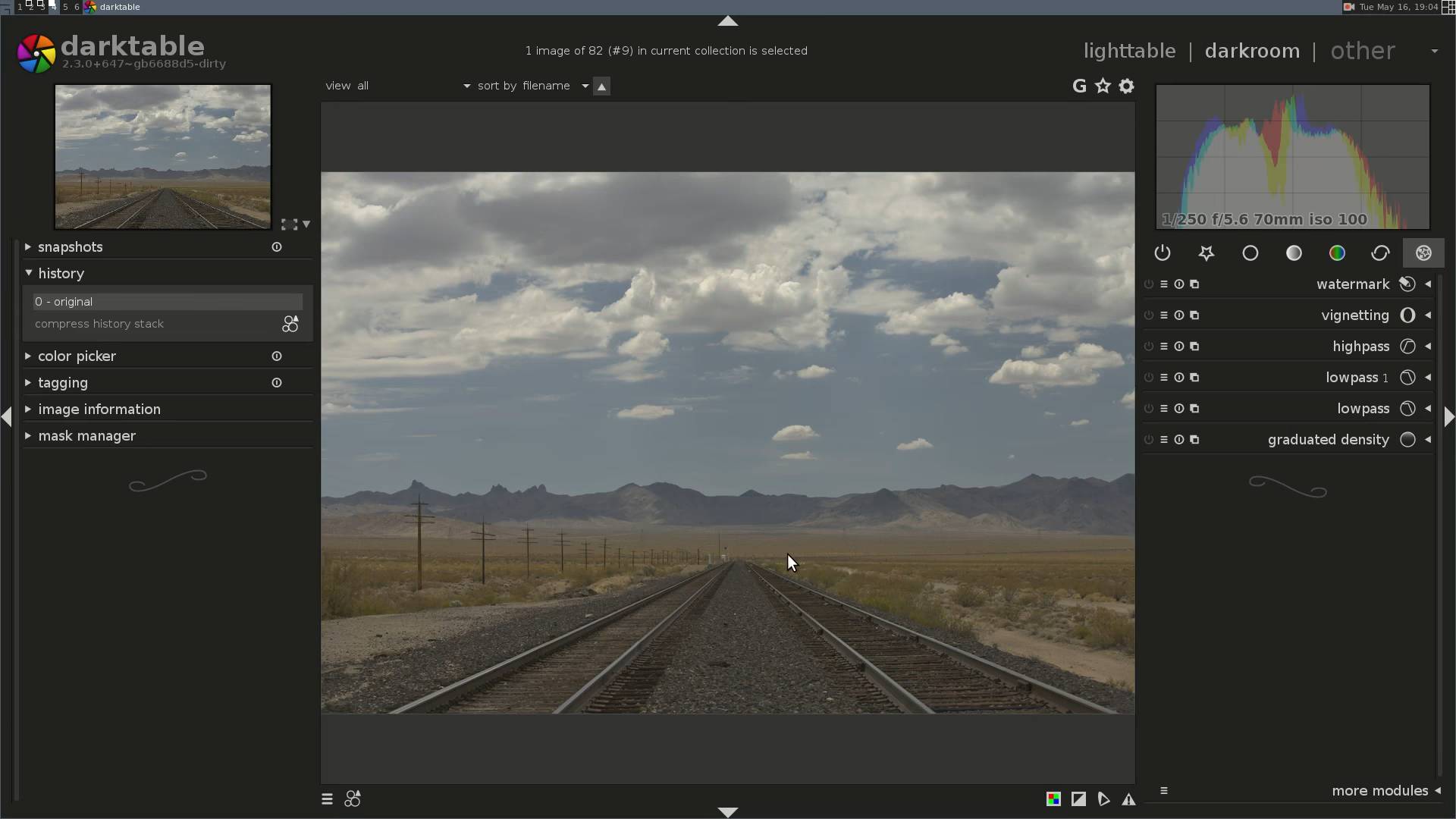Screen dimensions: 1456x819
Task: Click the compress history stack icon
Action: coord(290,325)
